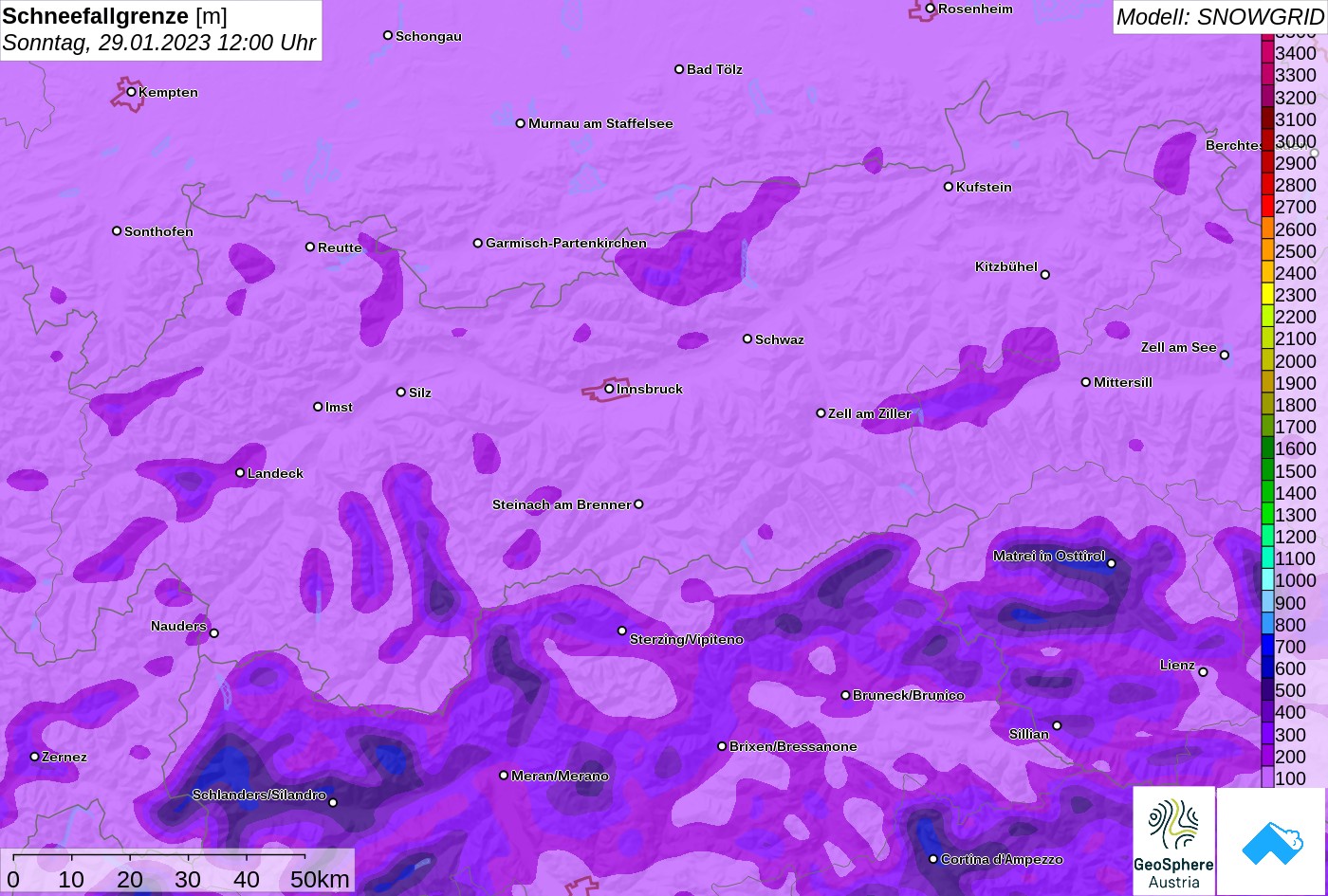
Task: Click the Innsbruck city label
Action: (x=650, y=389)
